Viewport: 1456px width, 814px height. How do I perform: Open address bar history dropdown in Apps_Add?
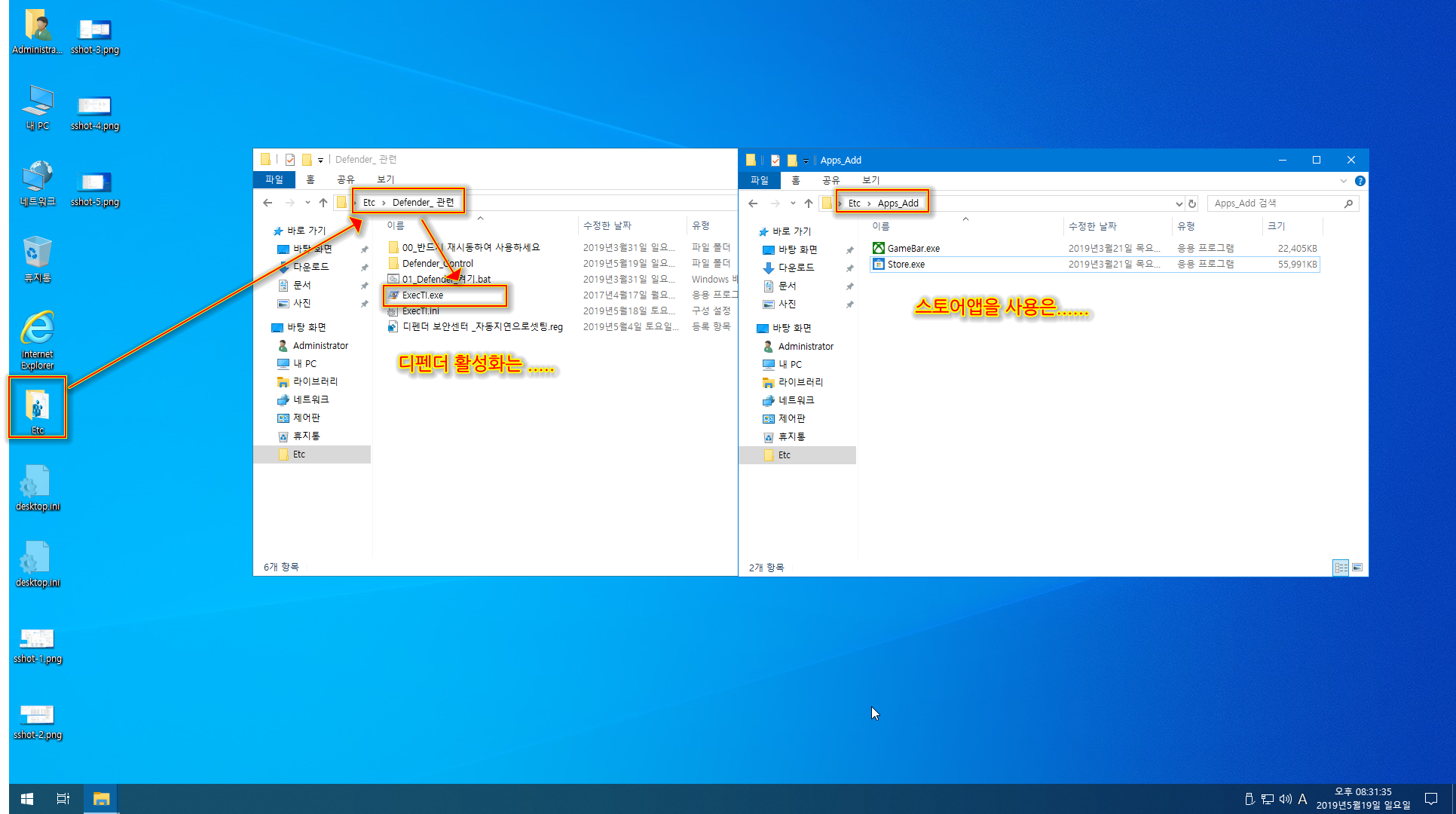[x=1179, y=203]
